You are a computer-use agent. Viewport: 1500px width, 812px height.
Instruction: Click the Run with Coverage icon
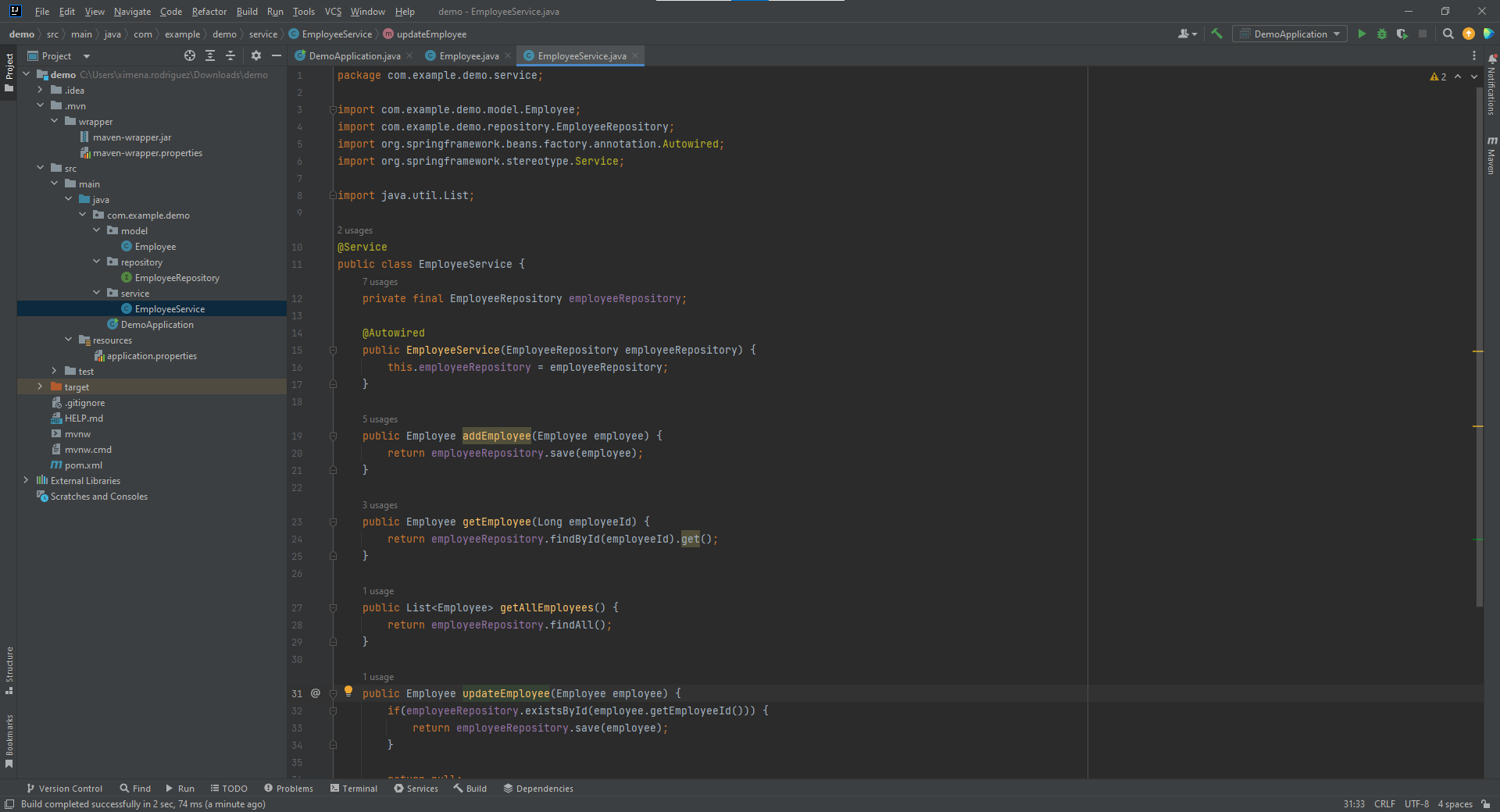click(x=1402, y=34)
